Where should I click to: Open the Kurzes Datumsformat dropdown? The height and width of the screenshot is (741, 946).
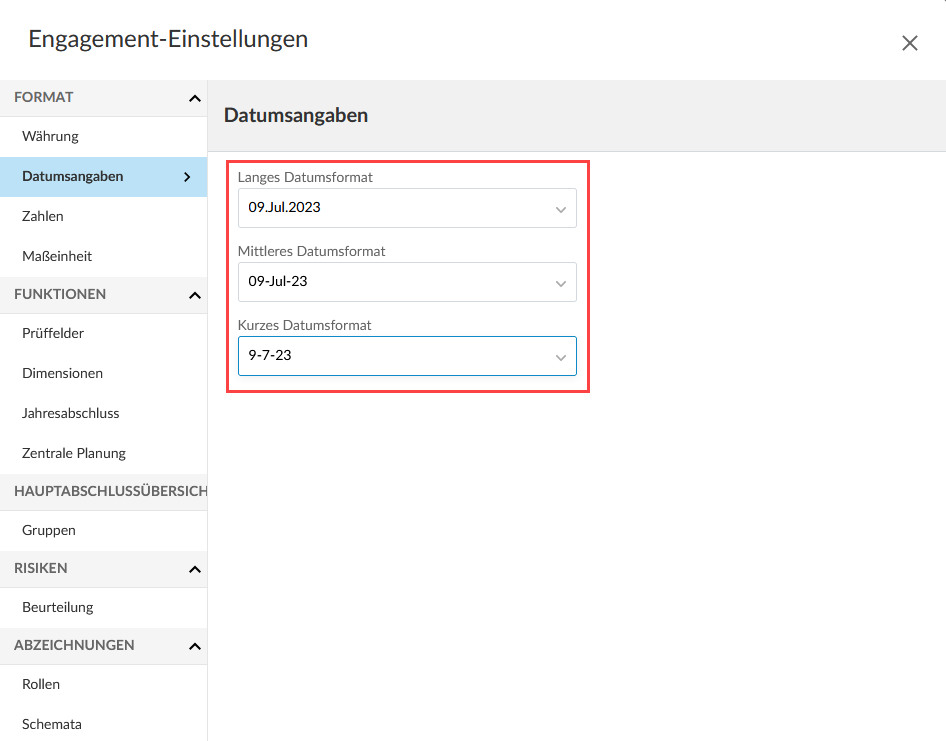[407, 356]
